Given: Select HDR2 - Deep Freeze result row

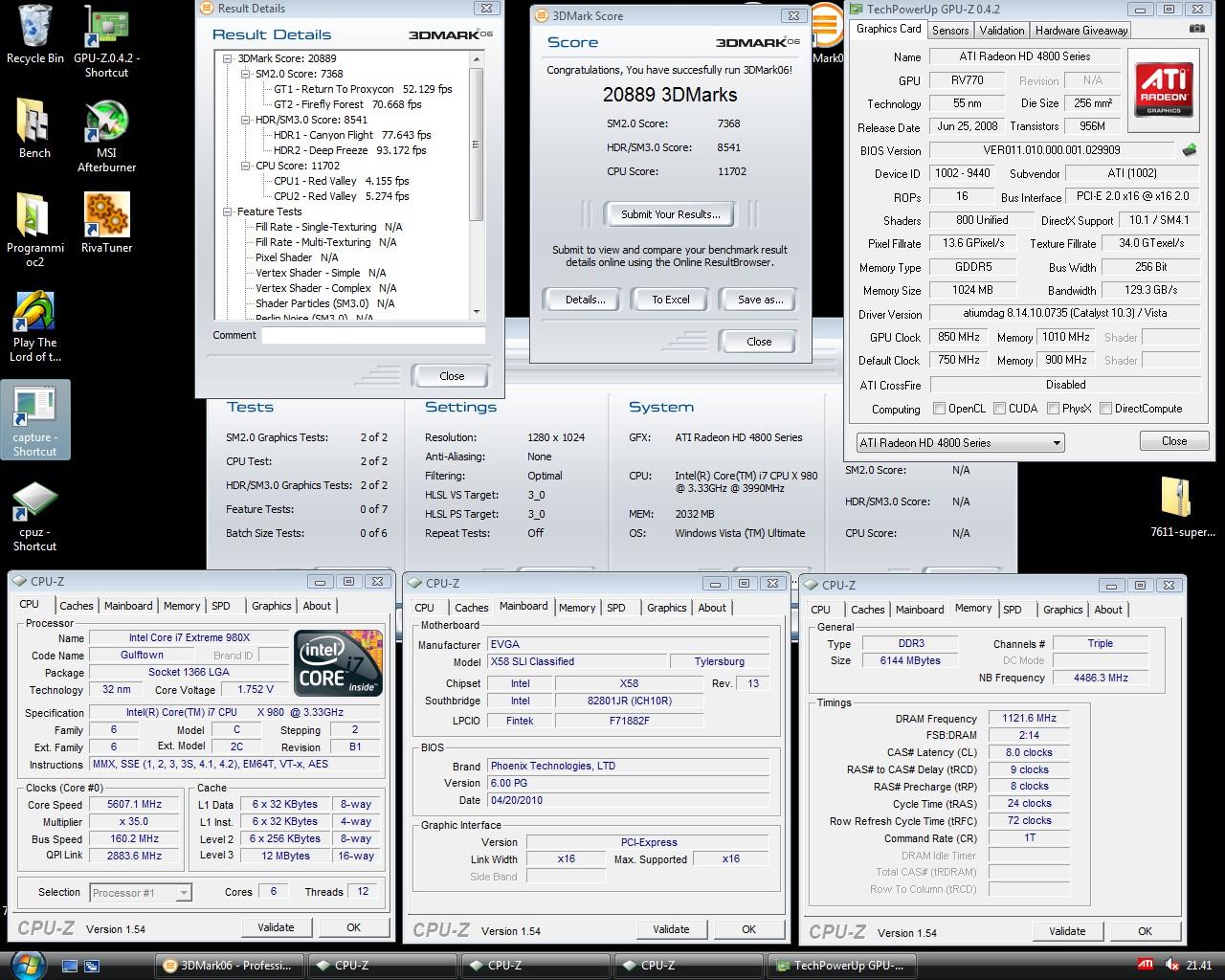Looking at the screenshot, I should 349,150.
